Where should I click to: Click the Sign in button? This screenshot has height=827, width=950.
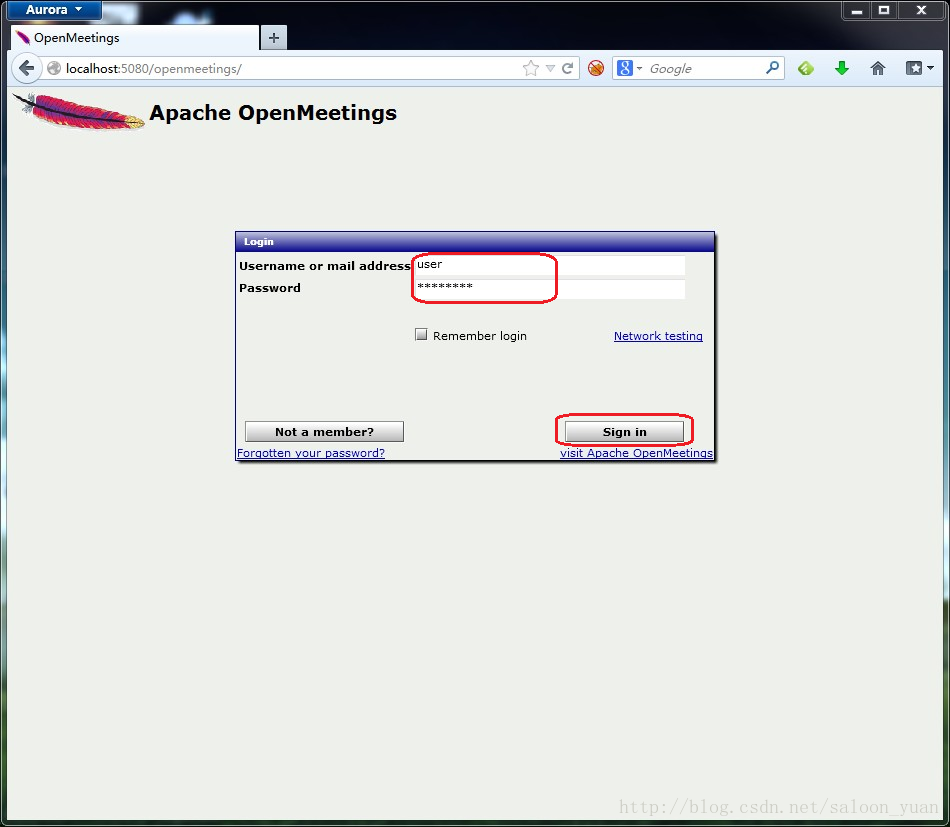[x=624, y=432]
